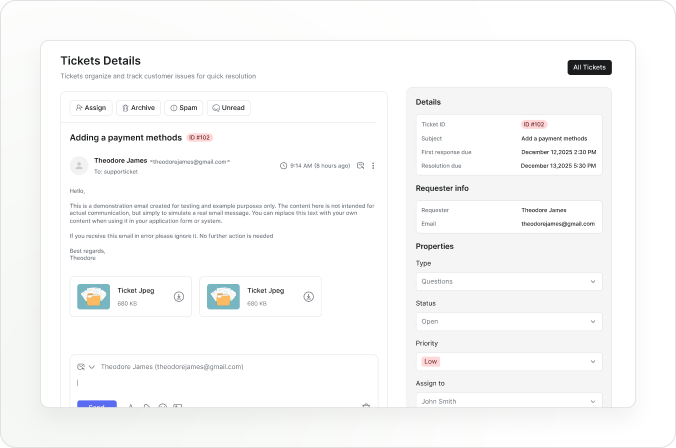
Task: Click the reply icon beside timestamp
Action: (360, 165)
